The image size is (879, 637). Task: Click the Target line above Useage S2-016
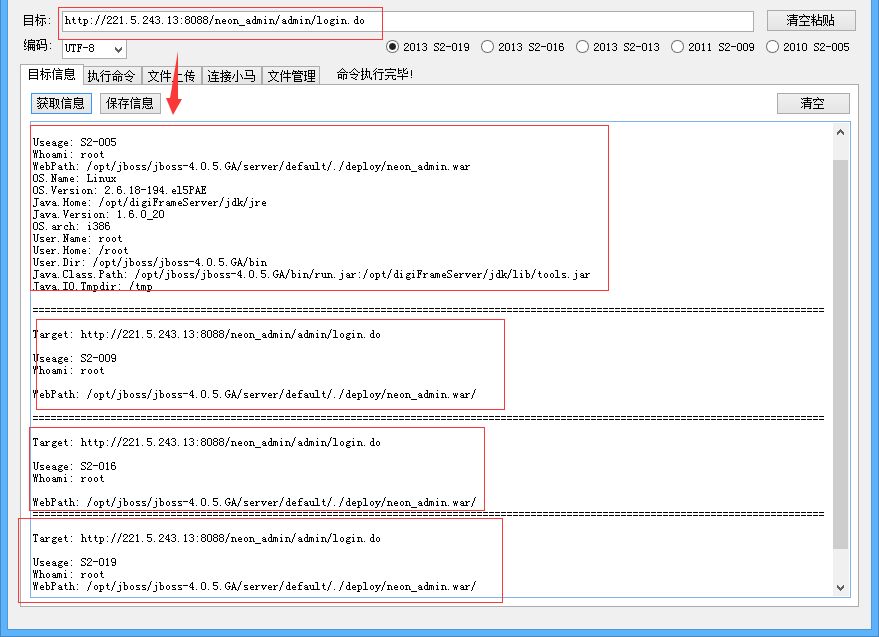pyautogui.click(x=206, y=443)
